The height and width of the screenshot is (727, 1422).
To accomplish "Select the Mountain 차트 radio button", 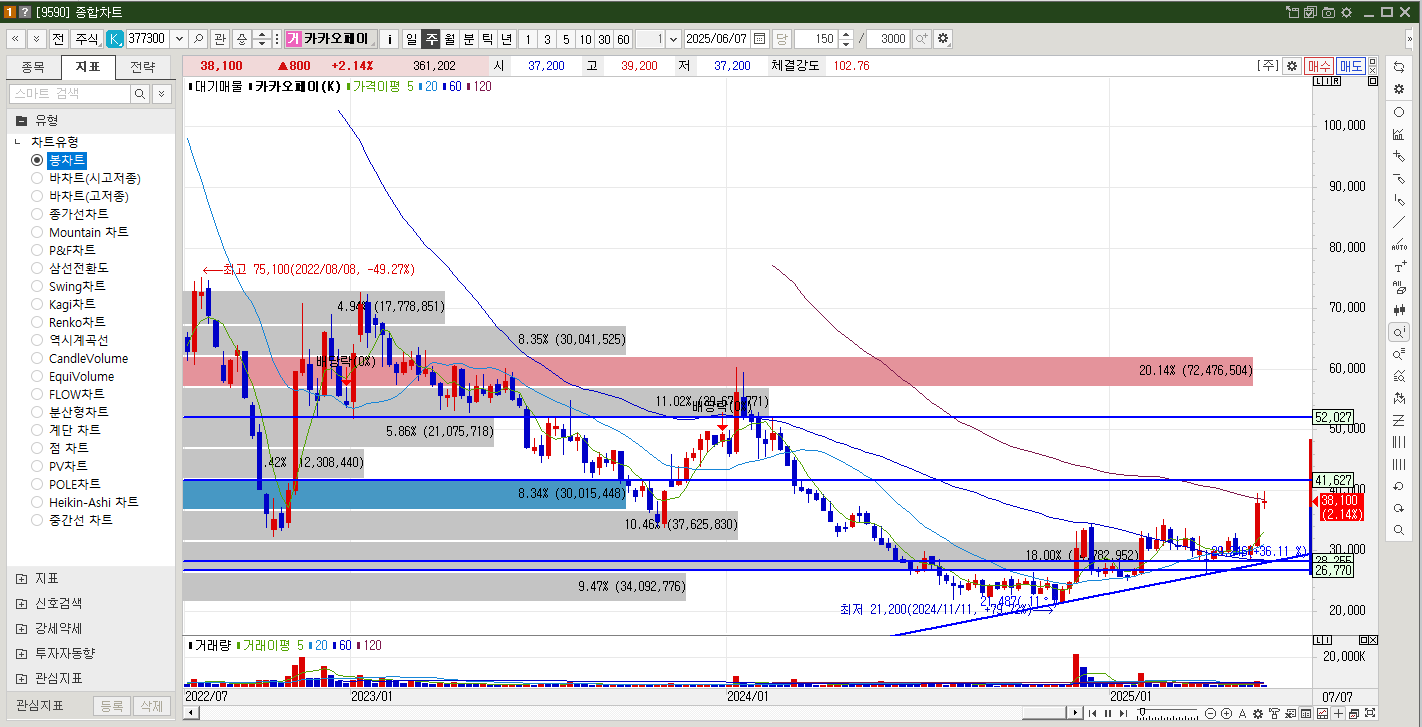I will tap(37, 232).
